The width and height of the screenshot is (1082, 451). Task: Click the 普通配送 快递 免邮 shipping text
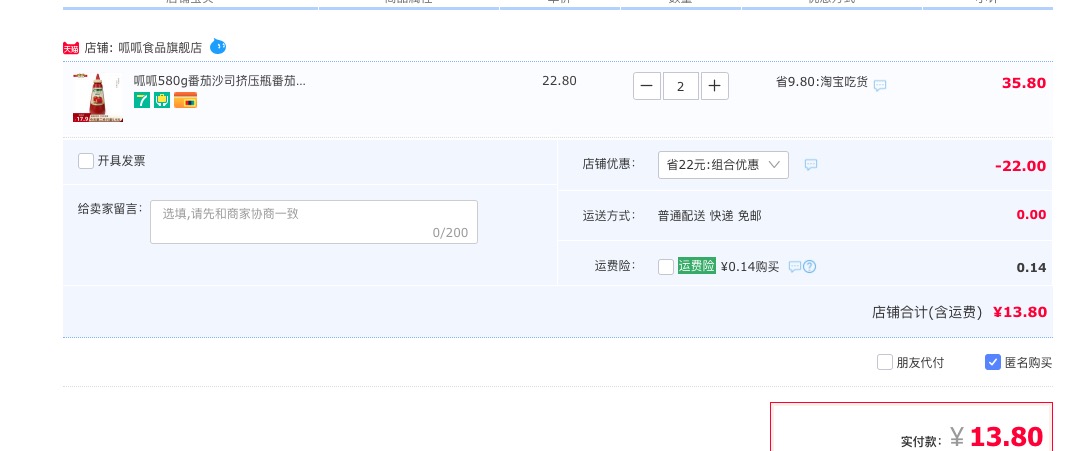709,216
